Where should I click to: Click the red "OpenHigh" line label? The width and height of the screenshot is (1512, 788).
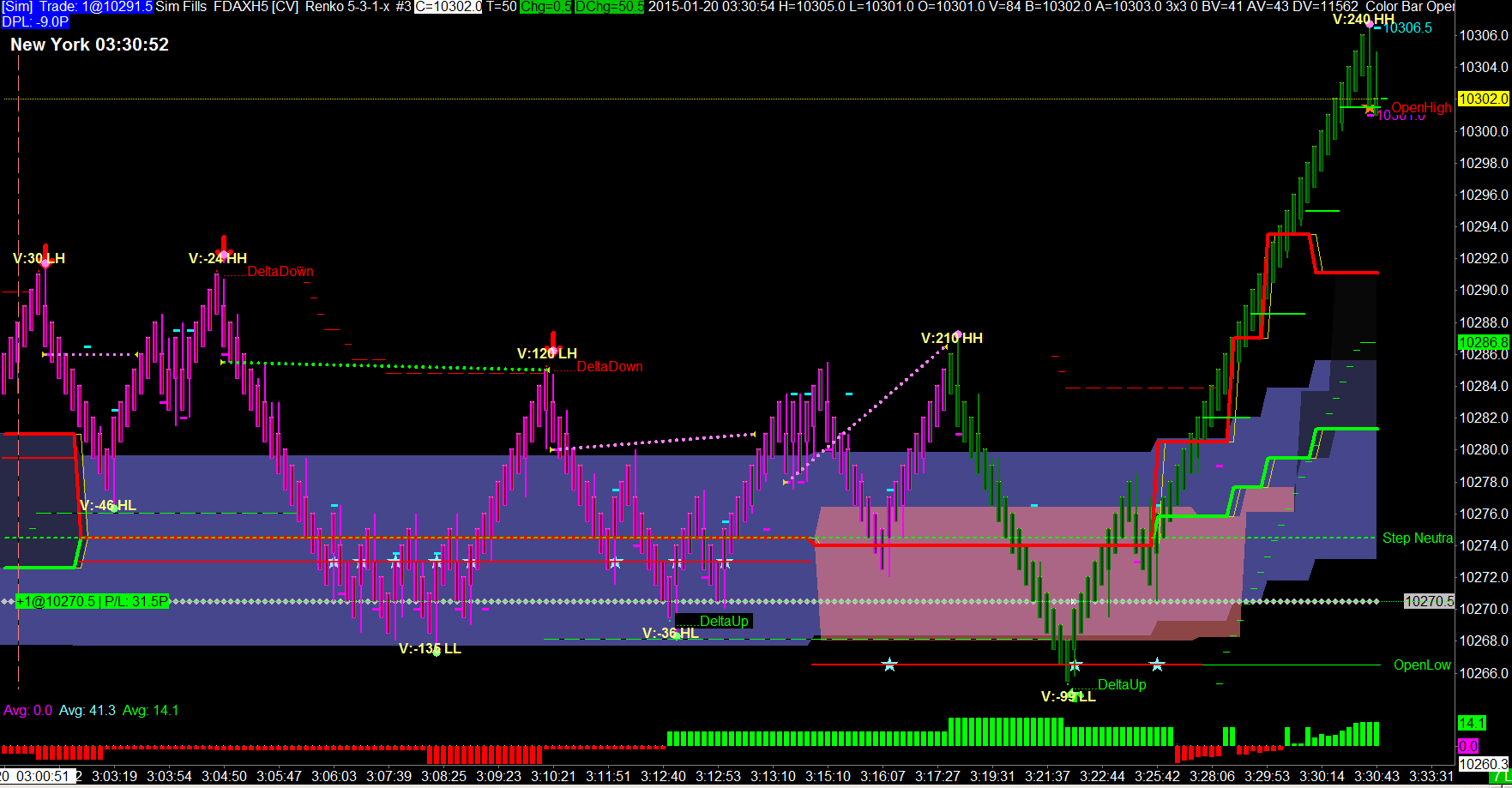coord(1421,107)
